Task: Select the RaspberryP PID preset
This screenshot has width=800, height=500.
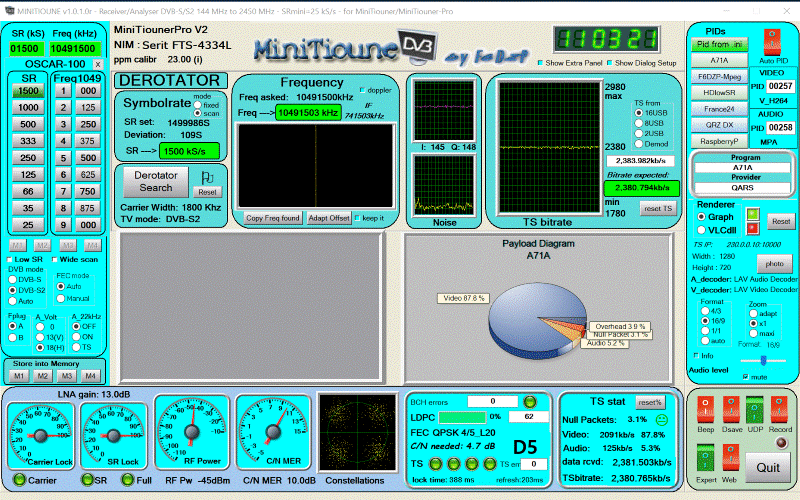Action: (719, 141)
